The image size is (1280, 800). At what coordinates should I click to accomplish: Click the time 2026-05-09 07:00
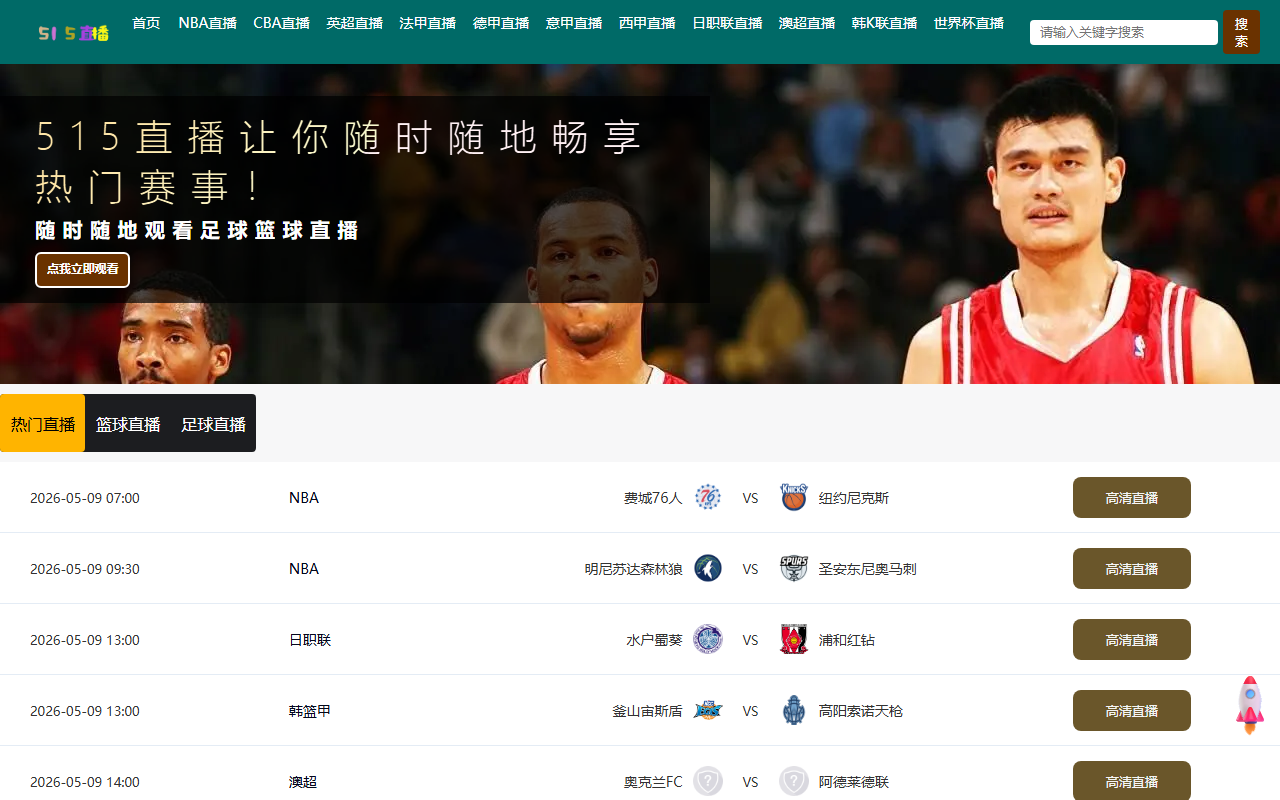85,498
